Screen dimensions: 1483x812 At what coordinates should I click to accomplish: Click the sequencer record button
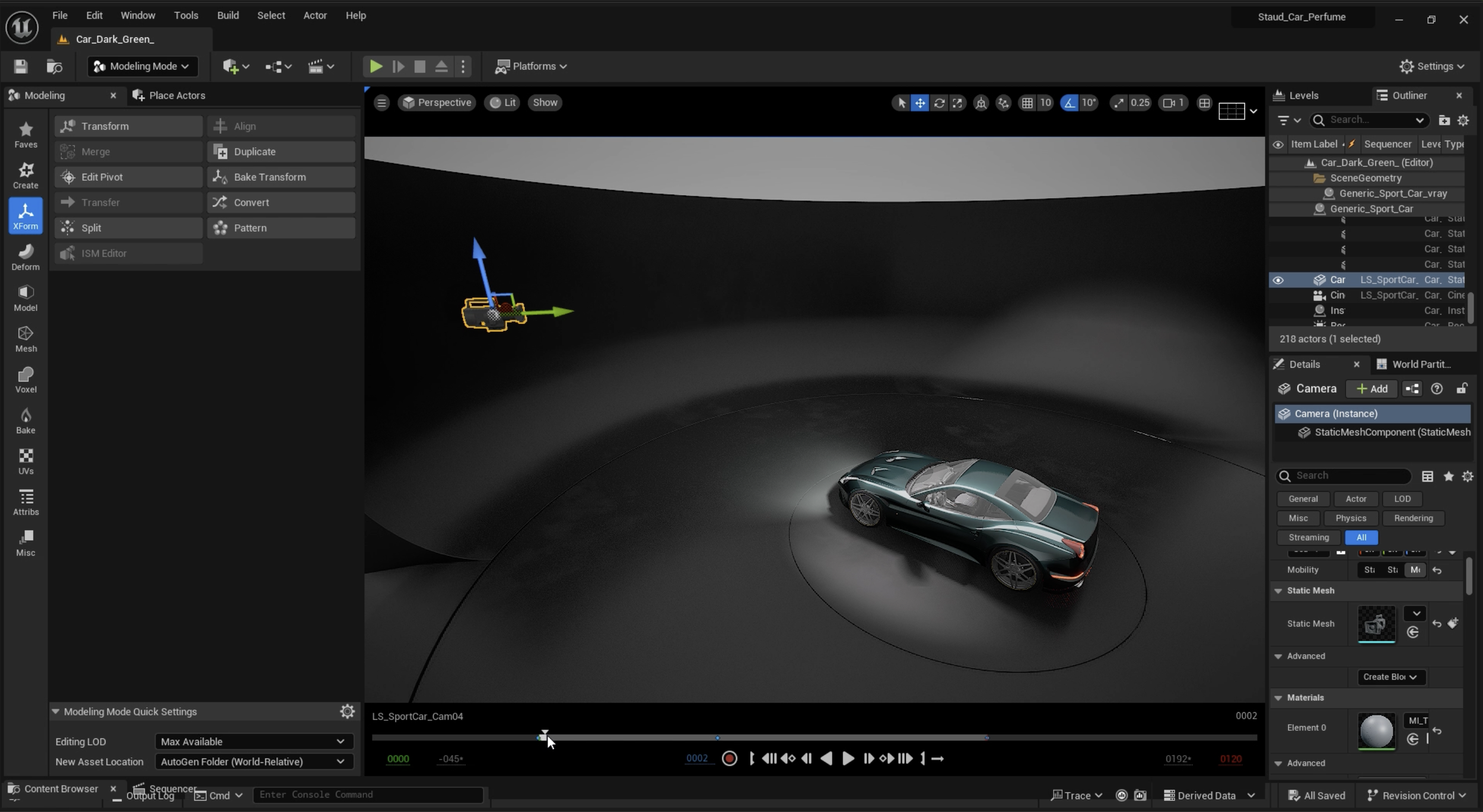tap(730, 759)
